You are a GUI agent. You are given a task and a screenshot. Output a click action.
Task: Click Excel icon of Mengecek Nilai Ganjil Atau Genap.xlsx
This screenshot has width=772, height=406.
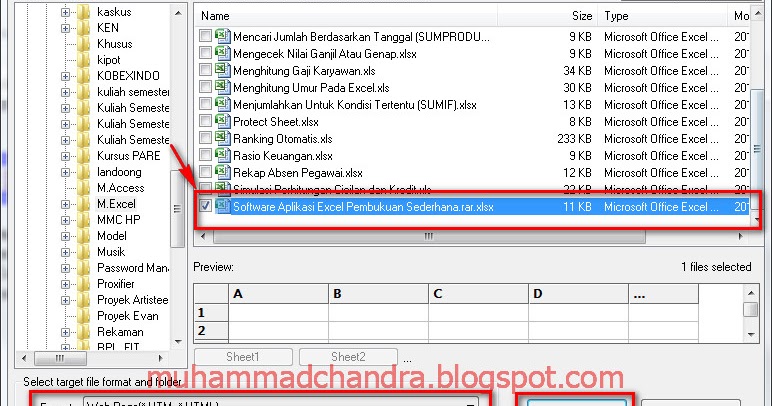223,53
